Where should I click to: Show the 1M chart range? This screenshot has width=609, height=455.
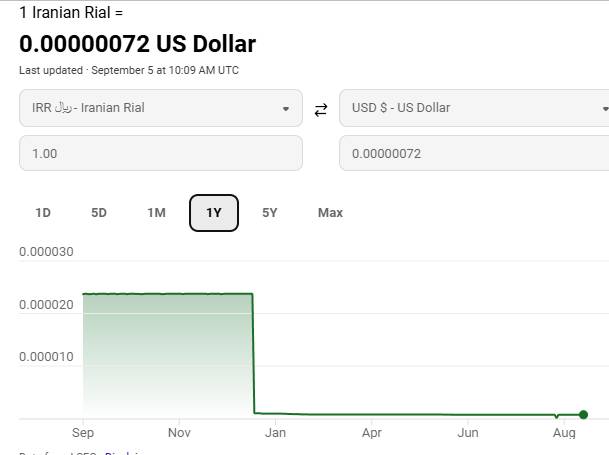[x=157, y=213]
